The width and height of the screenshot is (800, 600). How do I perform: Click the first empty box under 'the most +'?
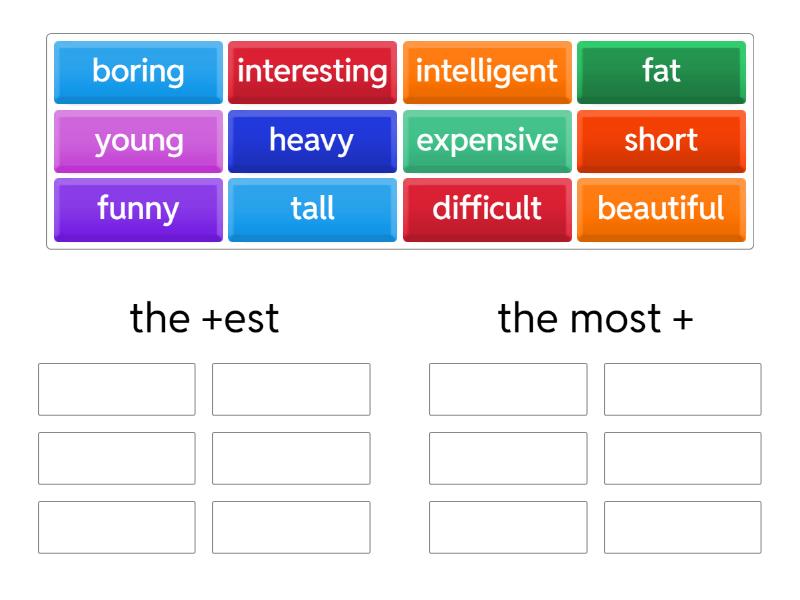coord(508,389)
